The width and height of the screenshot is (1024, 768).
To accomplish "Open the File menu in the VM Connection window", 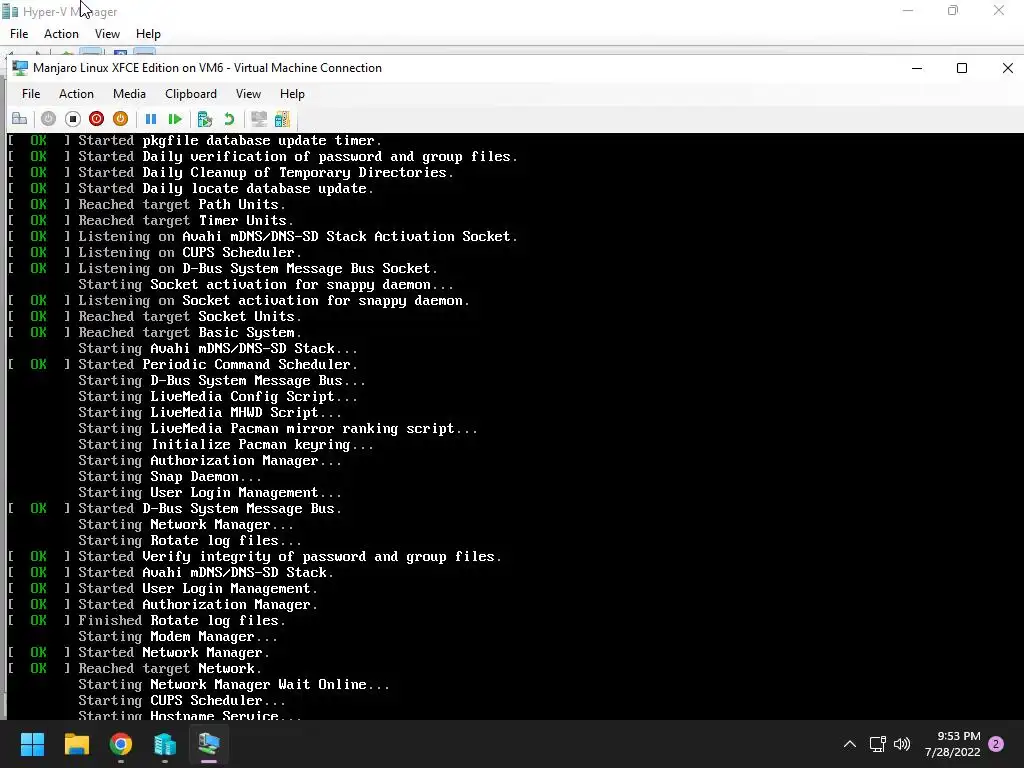I will (x=31, y=94).
